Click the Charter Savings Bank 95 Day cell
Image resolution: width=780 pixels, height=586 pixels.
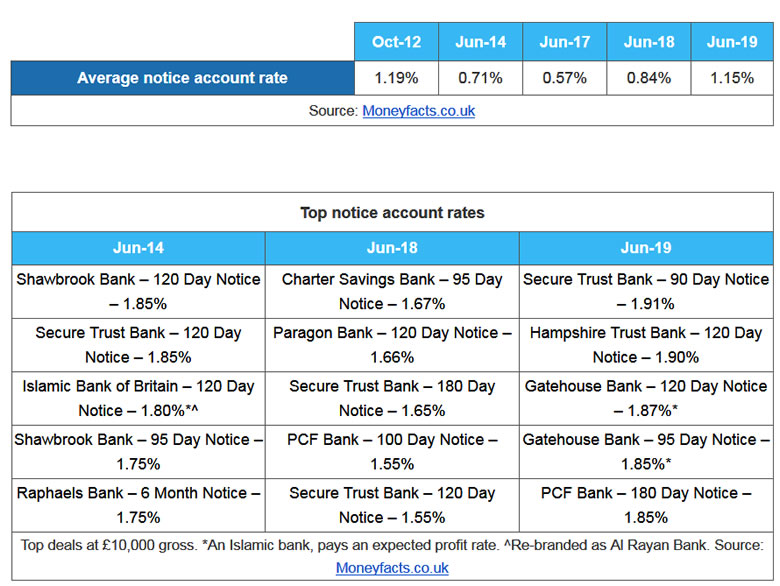[392, 291]
